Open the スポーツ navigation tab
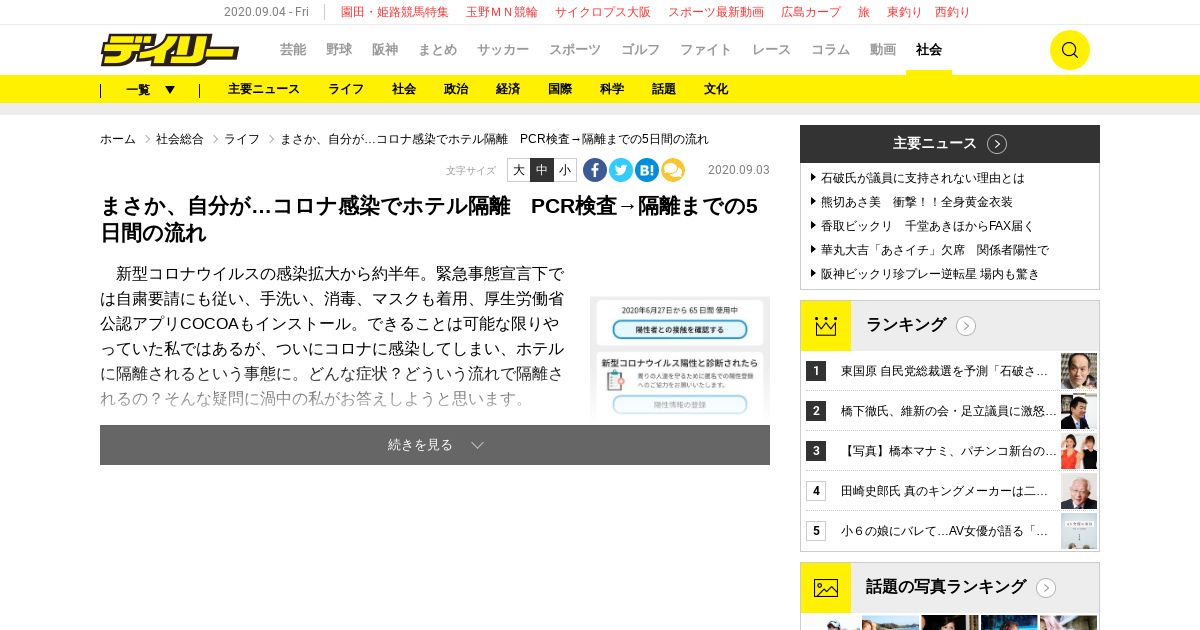The width and height of the screenshot is (1200, 630). click(575, 50)
